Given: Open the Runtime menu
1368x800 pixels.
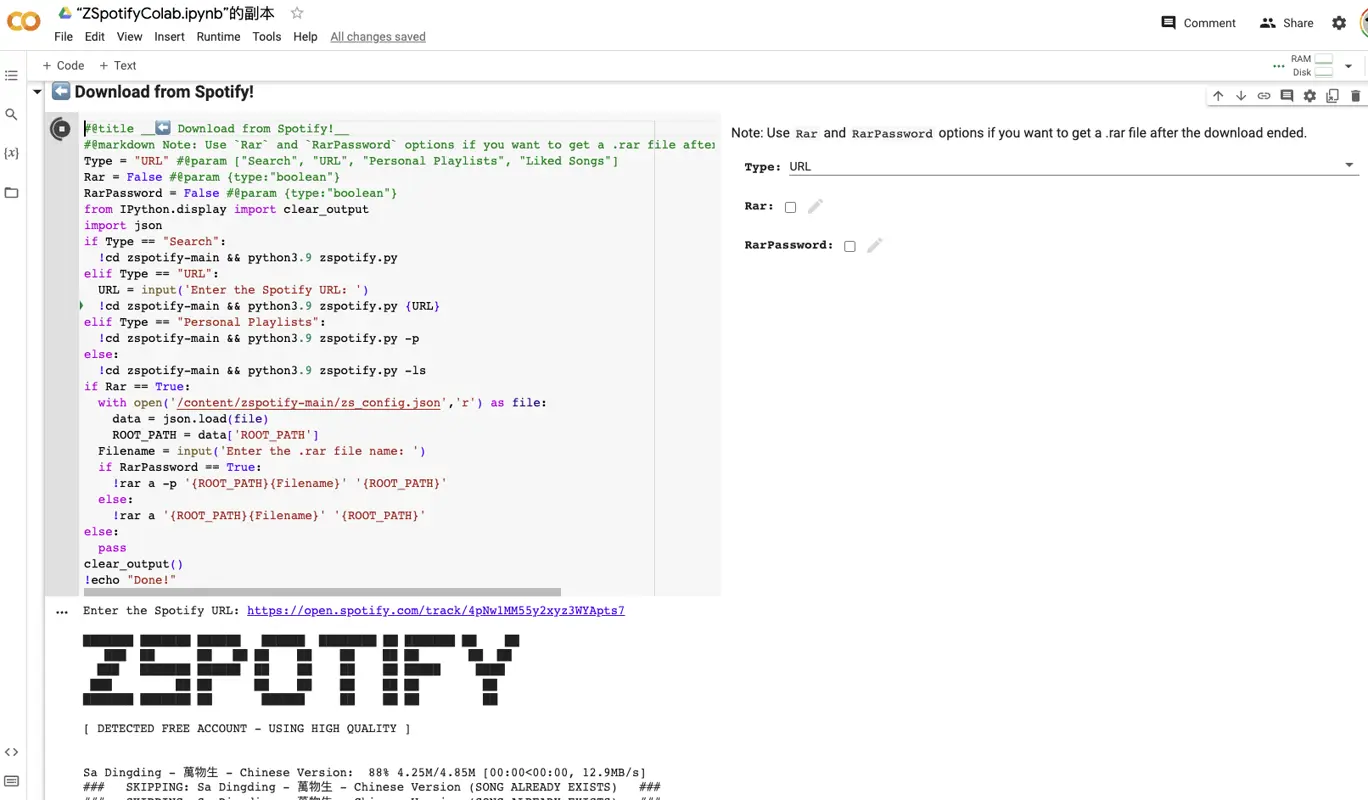Looking at the screenshot, I should 218,37.
